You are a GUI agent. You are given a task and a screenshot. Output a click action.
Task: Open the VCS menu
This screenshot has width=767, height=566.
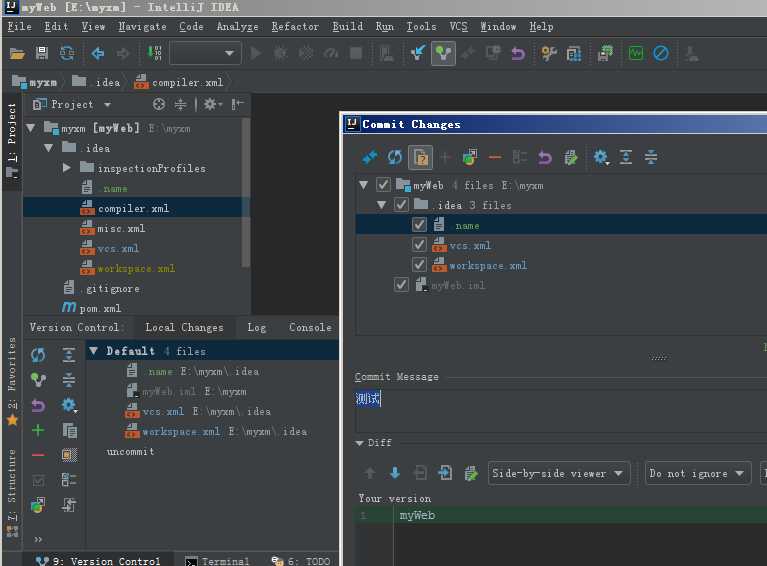tap(458, 26)
